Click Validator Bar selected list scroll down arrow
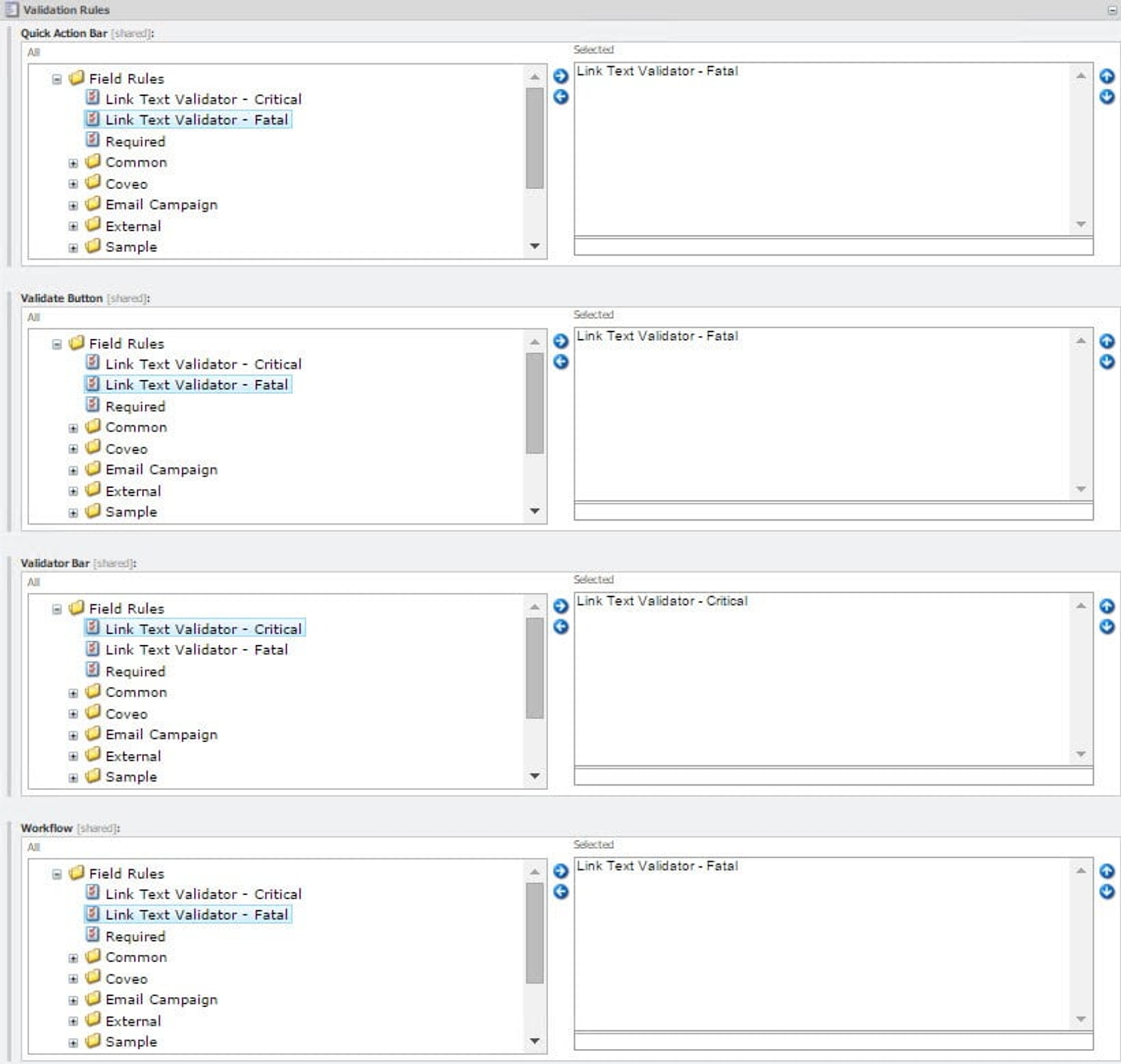 1081,754
